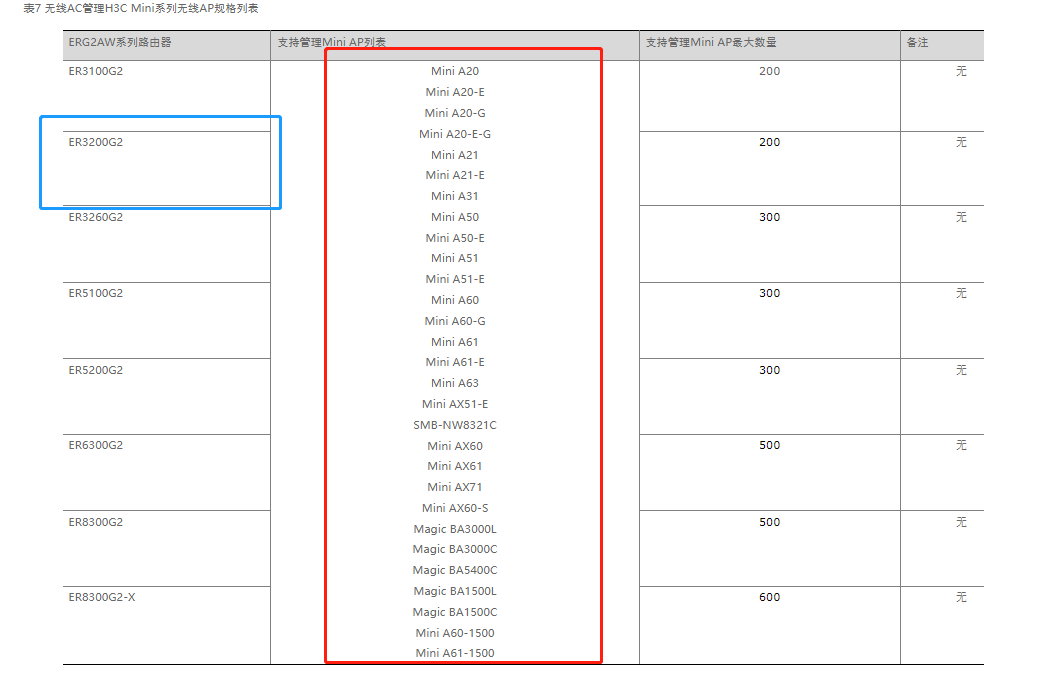Click the plain Mini A20 entry
This screenshot has width=1058, height=678.
(x=455, y=72)
